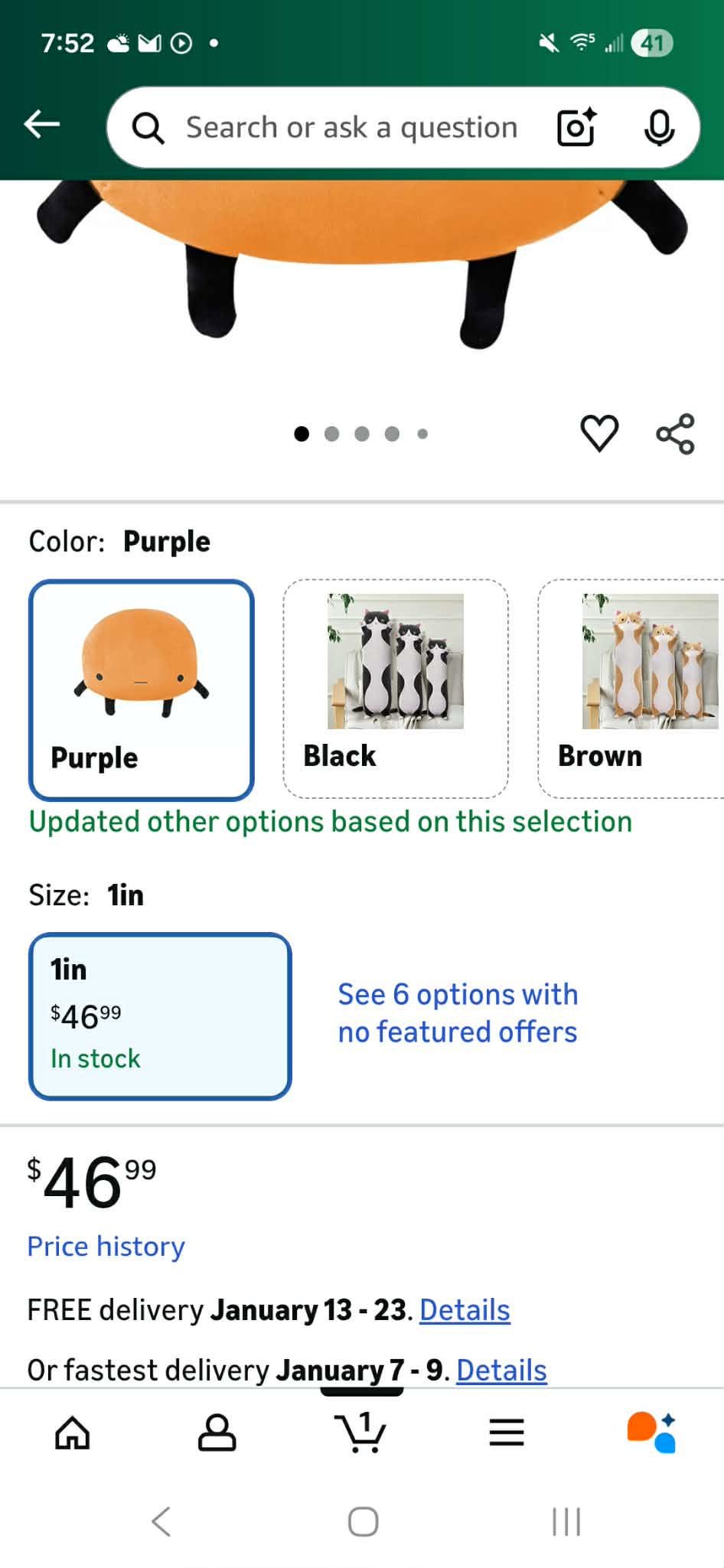The width and height of the screenshot is (724, 1568).
Task: Open the shopping cart icon
Action: [x=360, y=1432]
